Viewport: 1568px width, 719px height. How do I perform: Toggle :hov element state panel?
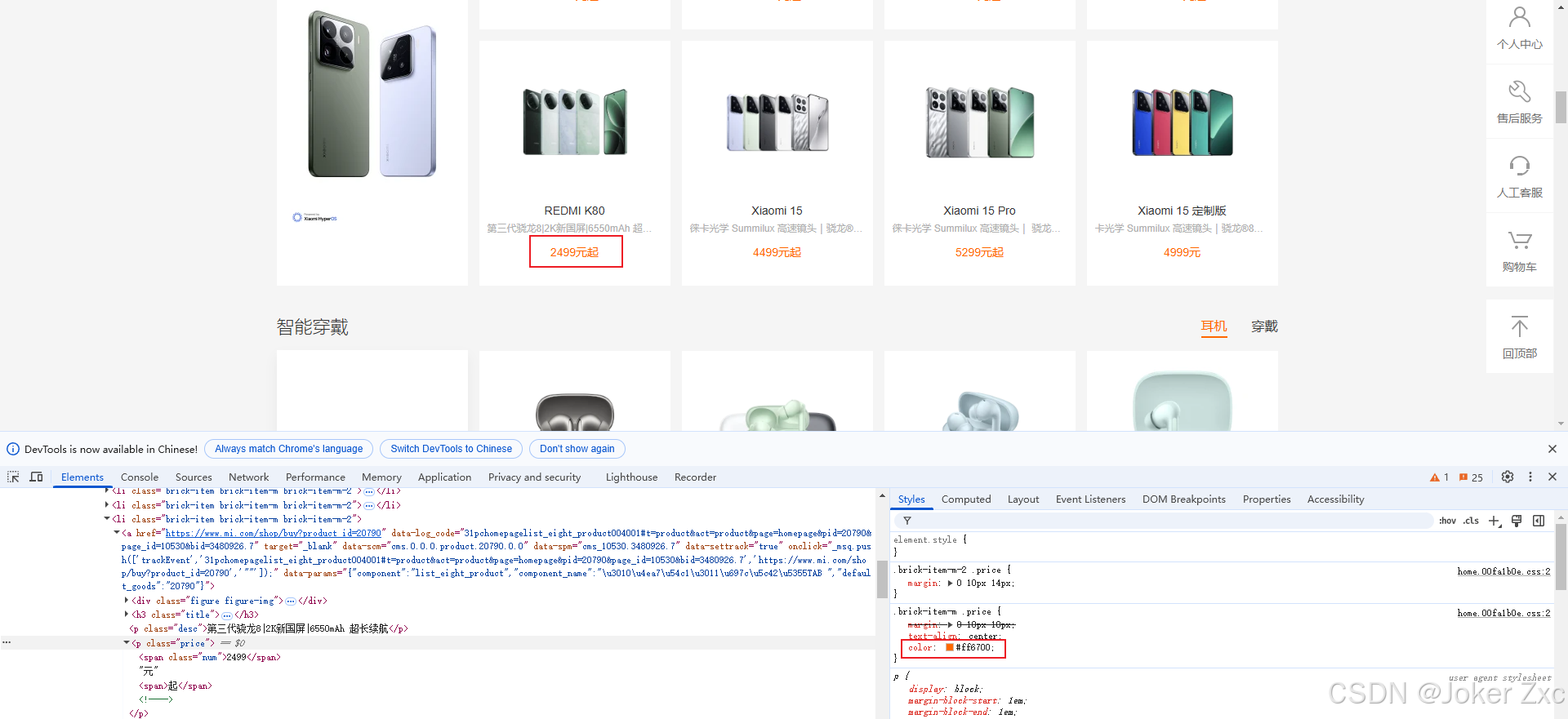pyautogui.click(x=1447, y=521)
